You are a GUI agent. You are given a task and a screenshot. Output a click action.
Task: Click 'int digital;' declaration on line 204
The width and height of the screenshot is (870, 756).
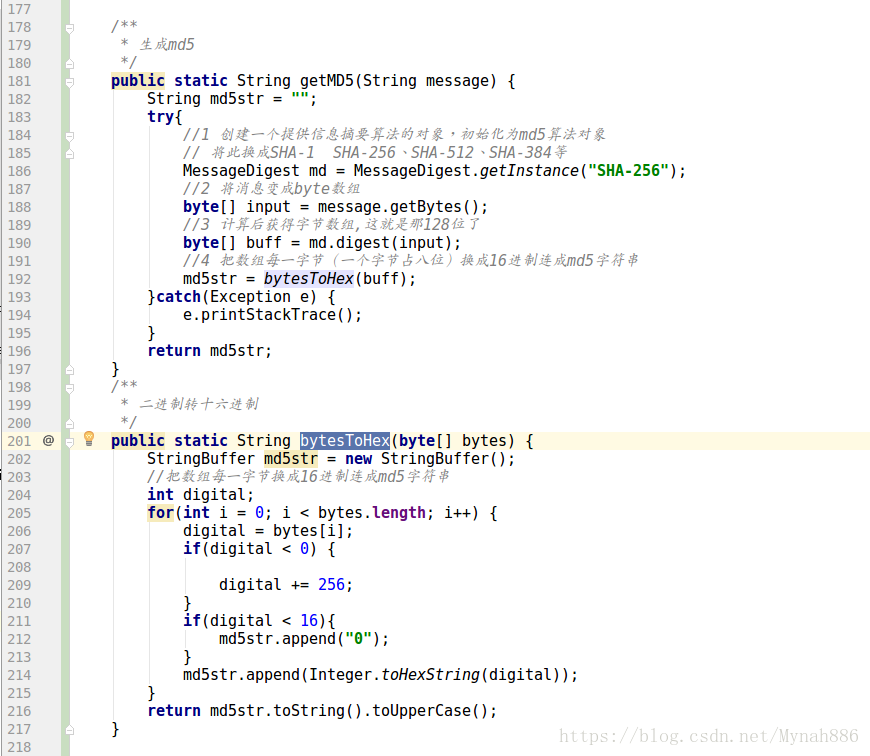[200, 495]
